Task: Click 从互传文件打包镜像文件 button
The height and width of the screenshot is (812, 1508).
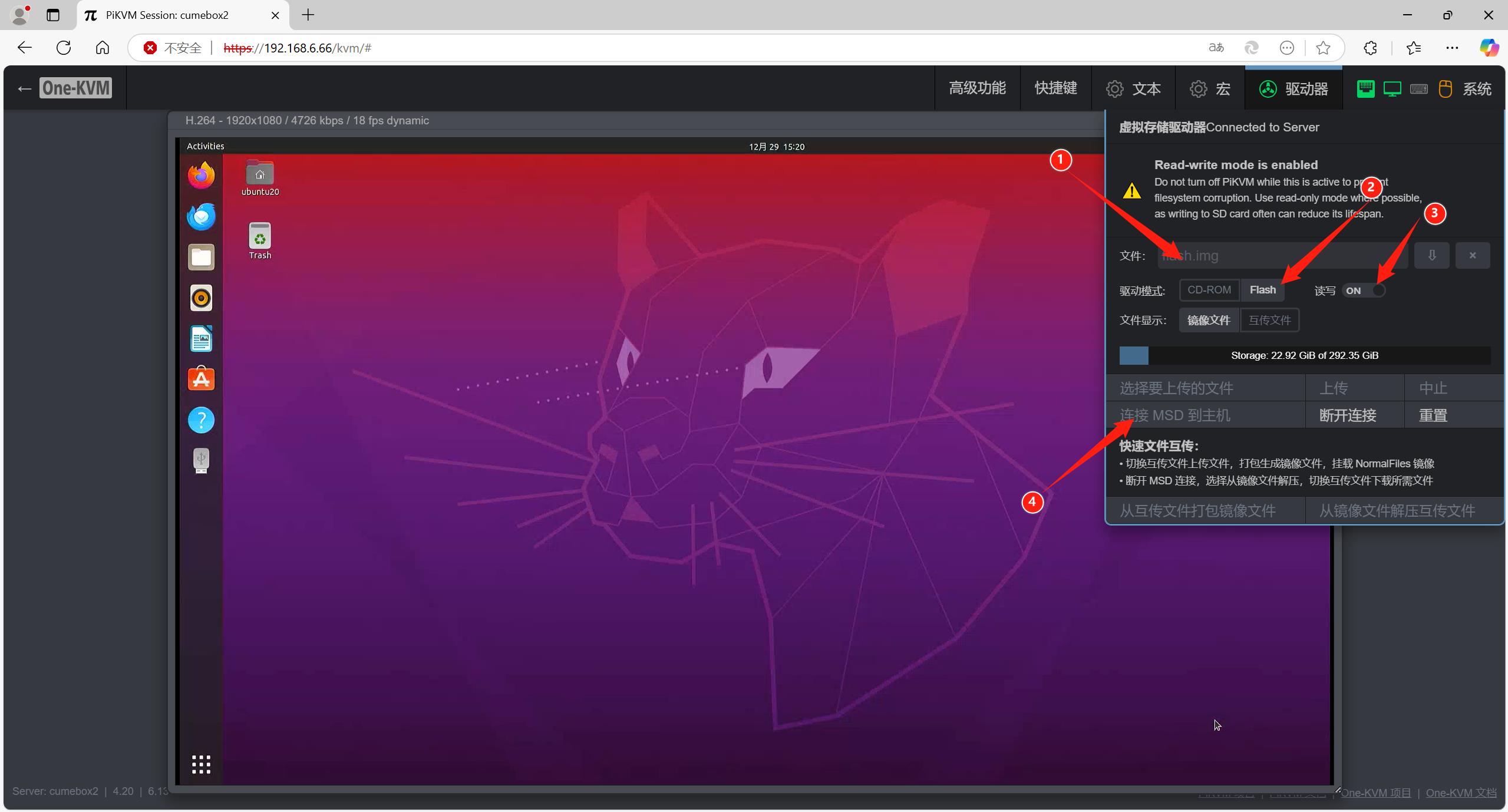Action: 1205,510
